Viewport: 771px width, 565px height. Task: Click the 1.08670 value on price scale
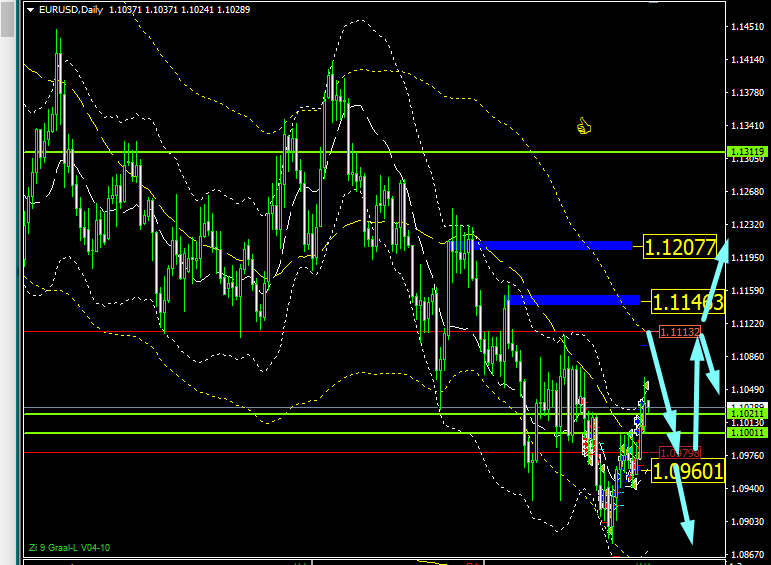pyautogui.click(x=748, y=554)
